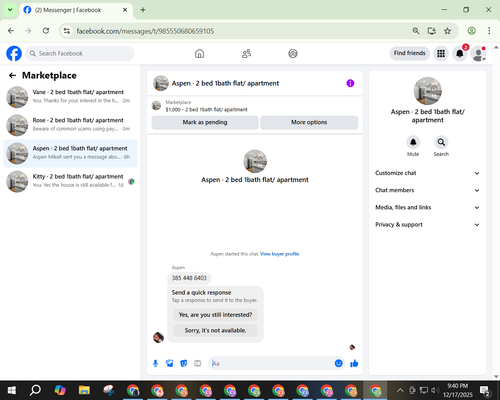Open File Explorer from taskbar
Image resolution: width=500 pixels, height=400 pixels.
tap(84, 390)
